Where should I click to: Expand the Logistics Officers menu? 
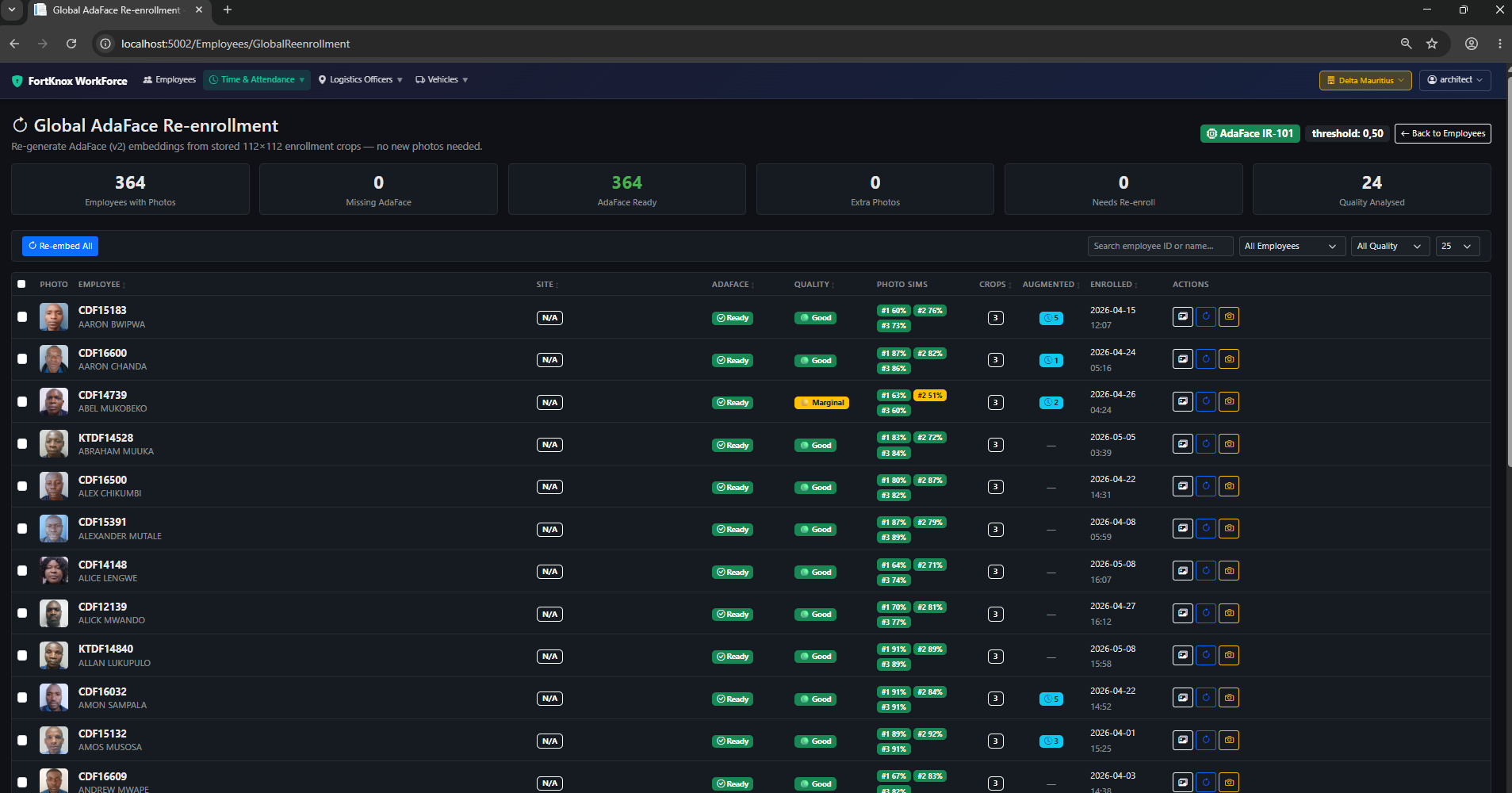point(361,80)
